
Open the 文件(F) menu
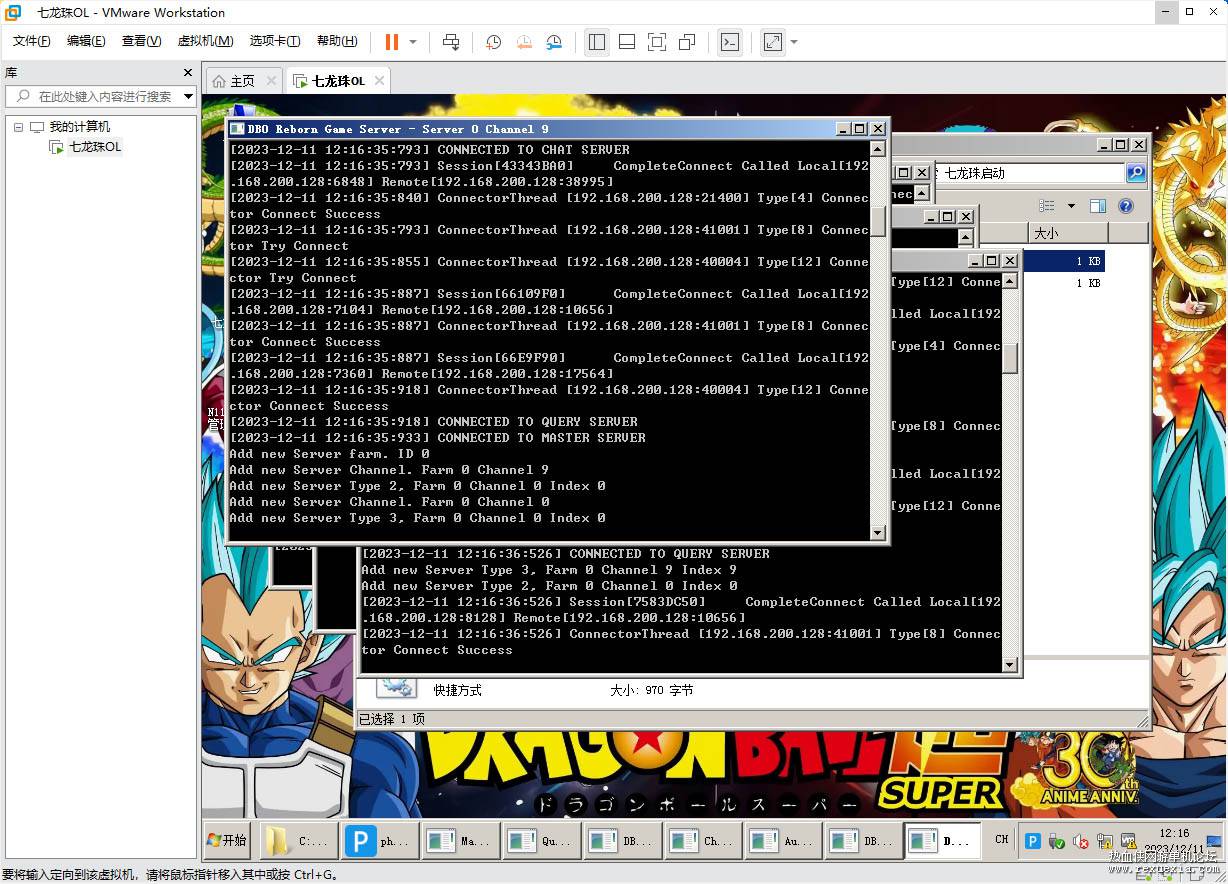[32, 41]
